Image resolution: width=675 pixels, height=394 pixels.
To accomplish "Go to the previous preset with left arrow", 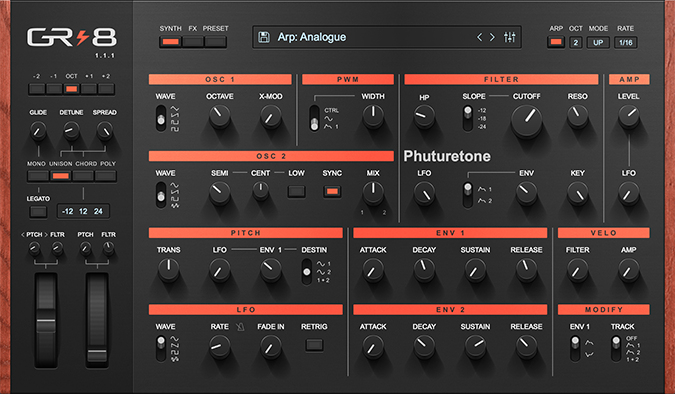I will (x=479, y=37).
